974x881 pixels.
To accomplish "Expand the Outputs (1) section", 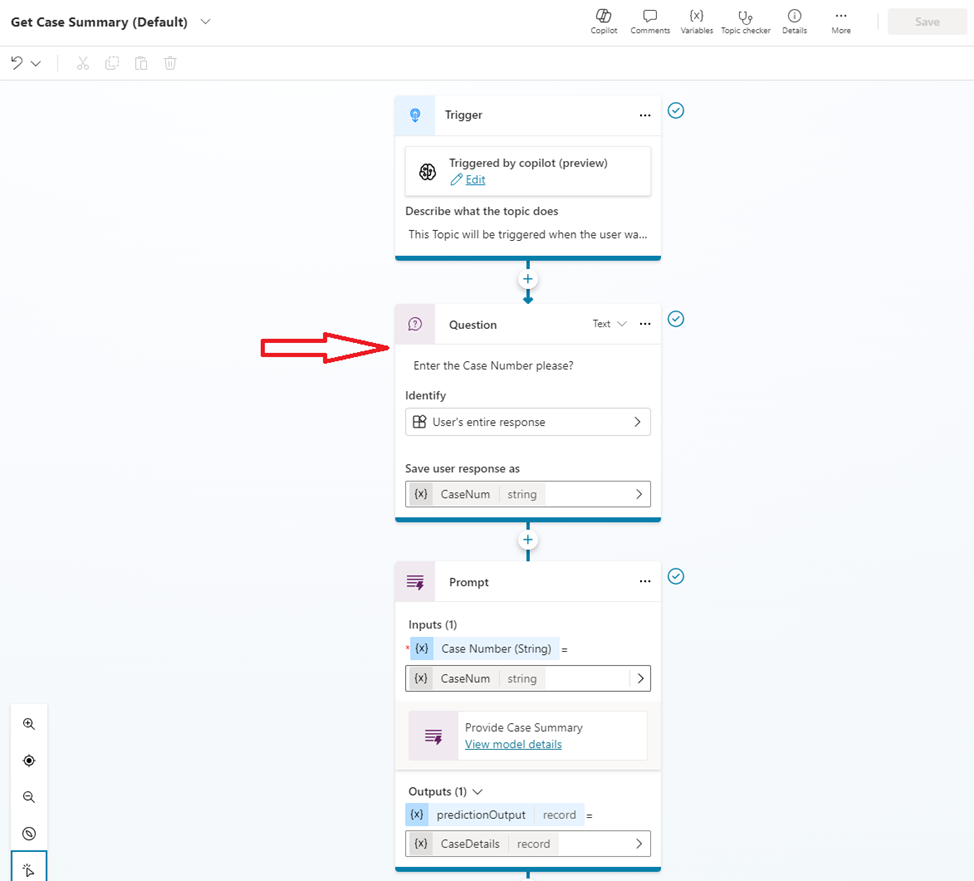I will (x=476, y=791).
